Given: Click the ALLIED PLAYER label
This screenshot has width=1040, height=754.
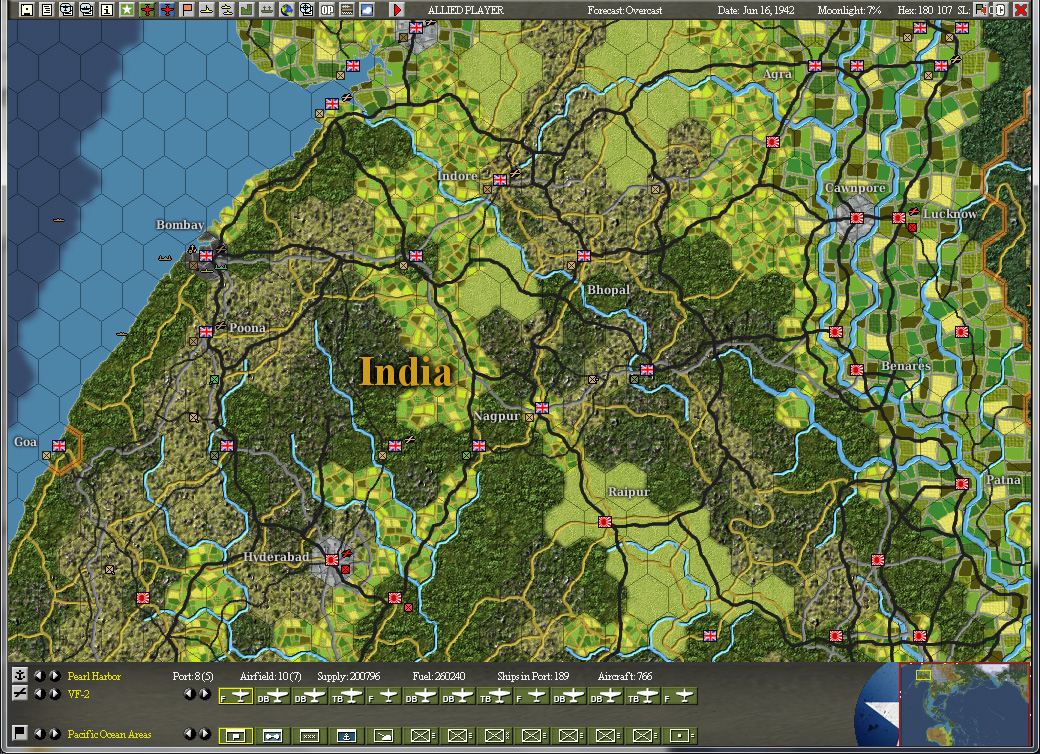Looking at the screenshot, I should point(466,10).
